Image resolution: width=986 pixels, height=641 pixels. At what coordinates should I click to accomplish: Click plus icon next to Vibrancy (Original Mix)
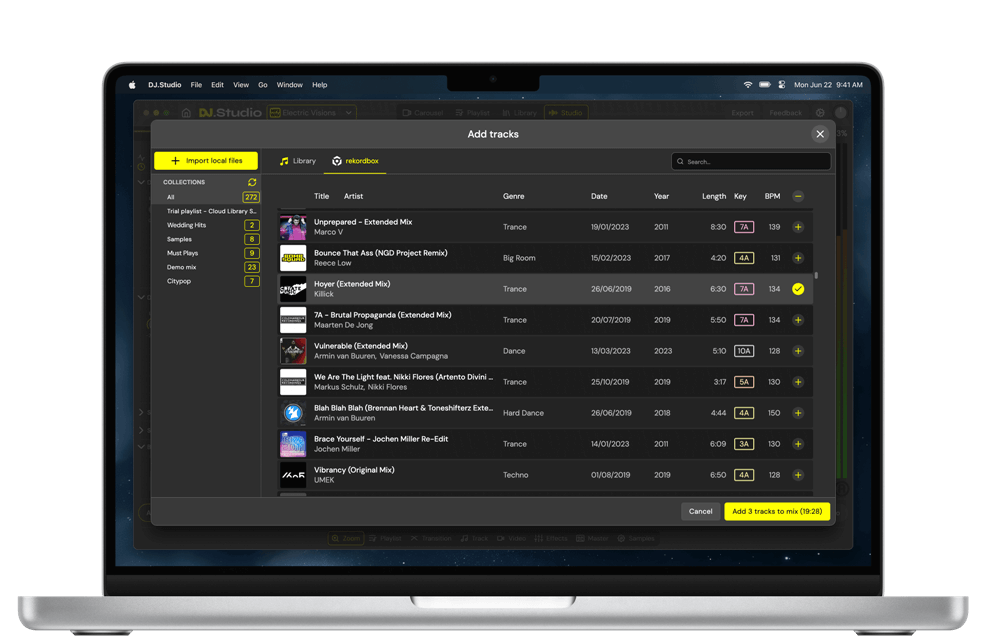[x=798, y=475]
